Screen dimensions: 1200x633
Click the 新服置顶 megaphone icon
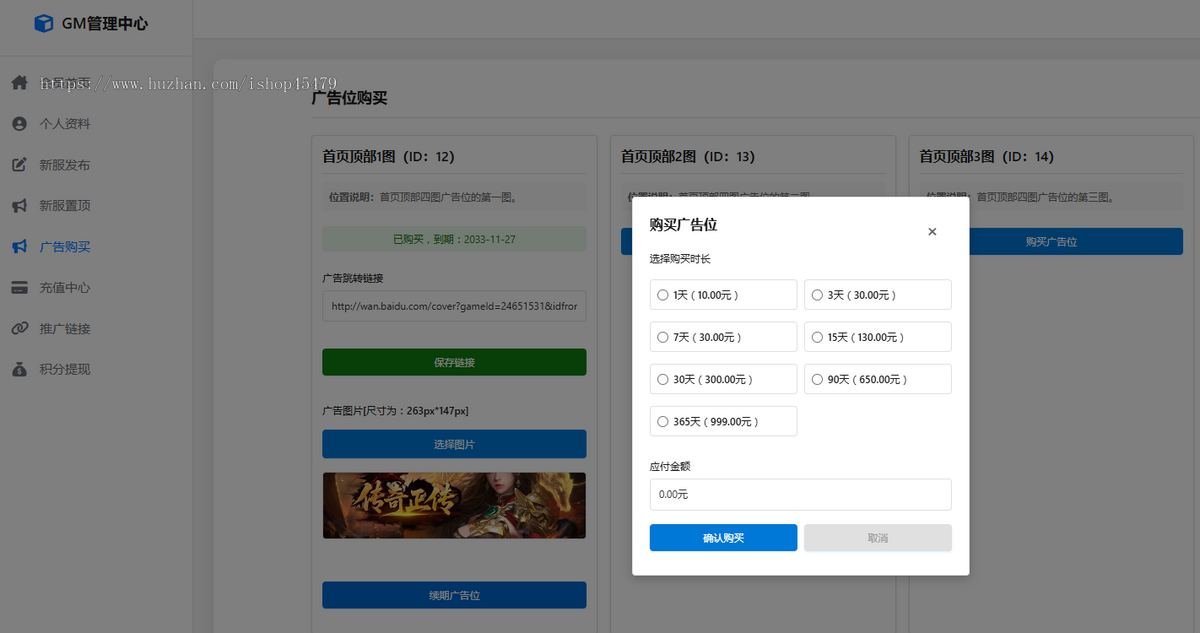(19, 206)
